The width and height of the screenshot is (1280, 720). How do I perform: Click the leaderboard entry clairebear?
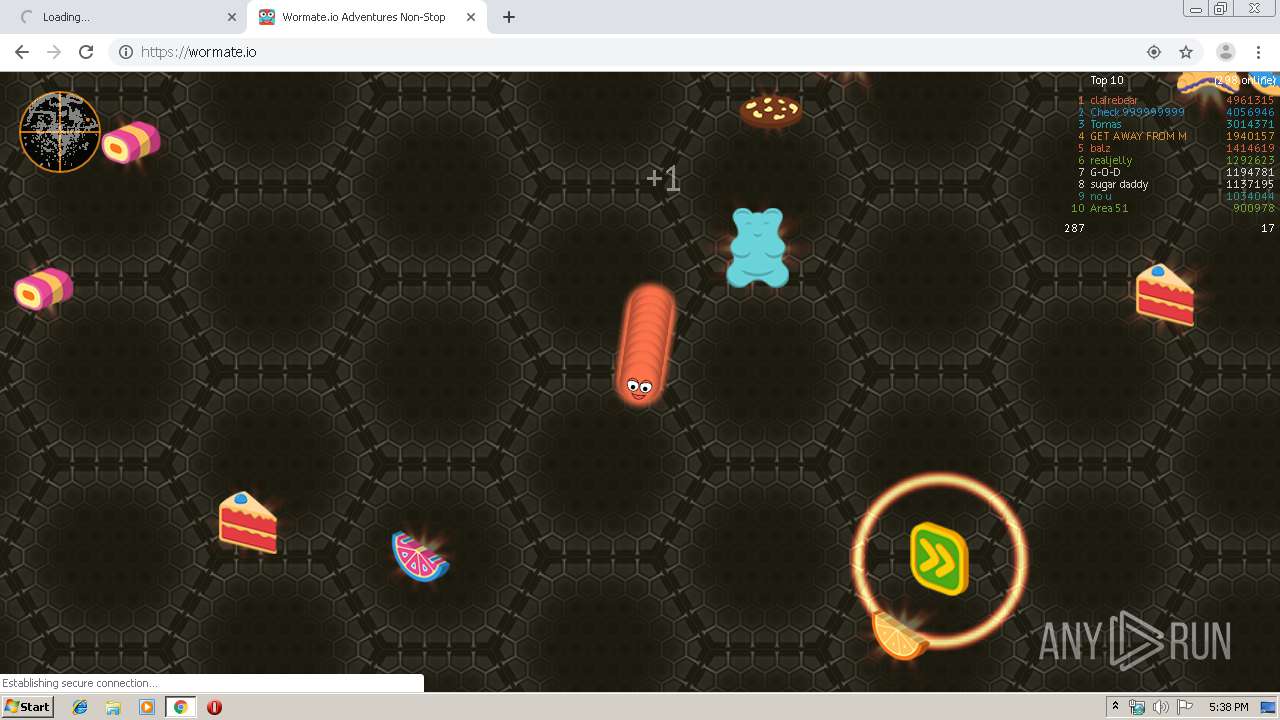(x=1114, y=100)
